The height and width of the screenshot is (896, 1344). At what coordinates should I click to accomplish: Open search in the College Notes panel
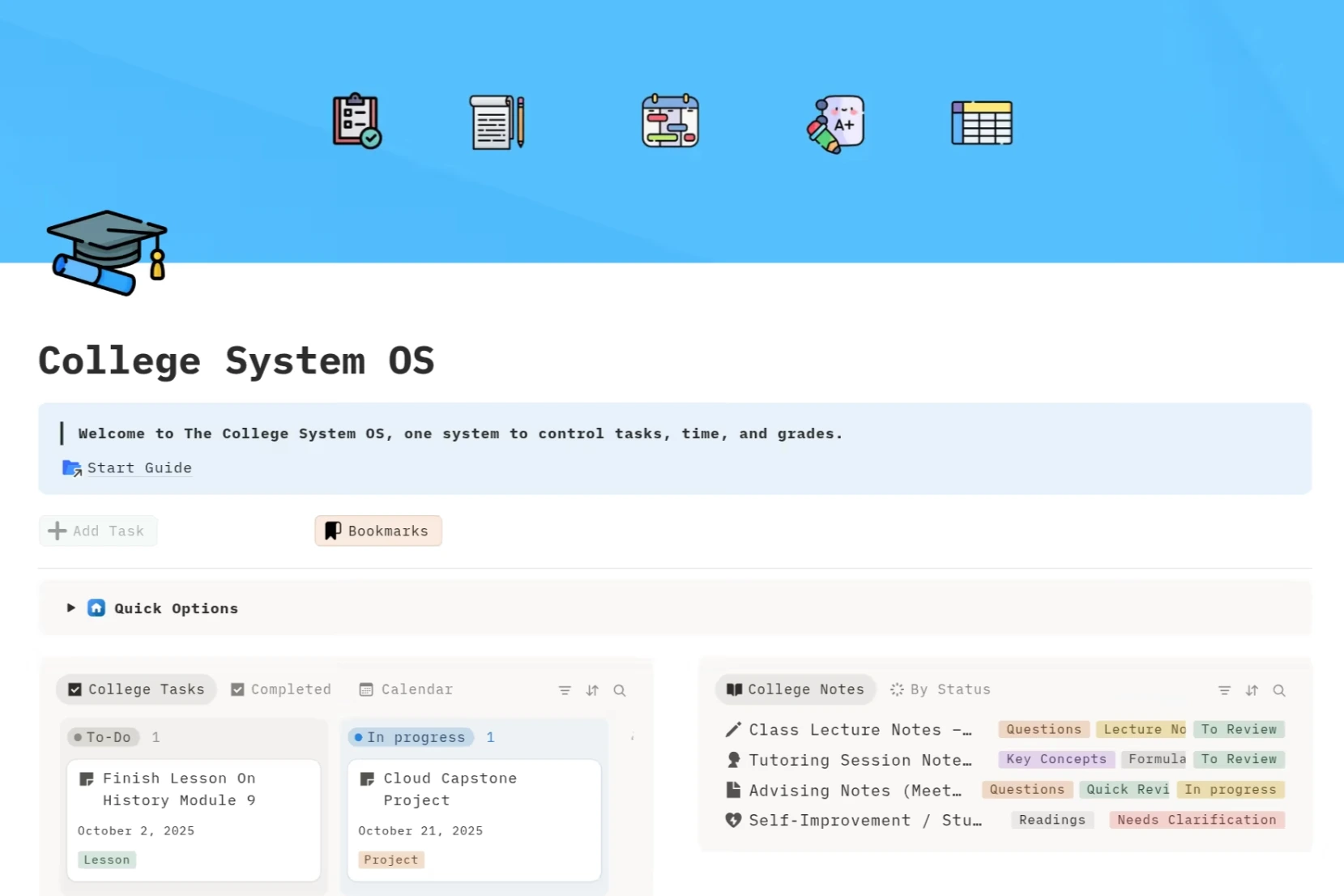pyautogui.click(x=1279, y=691)
